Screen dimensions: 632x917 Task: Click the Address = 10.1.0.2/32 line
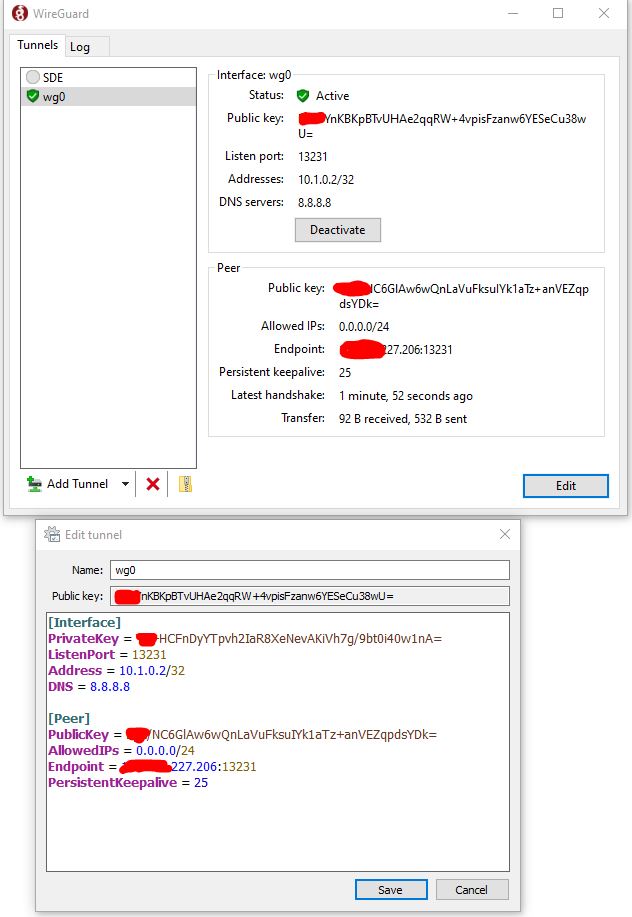(116, 670)
